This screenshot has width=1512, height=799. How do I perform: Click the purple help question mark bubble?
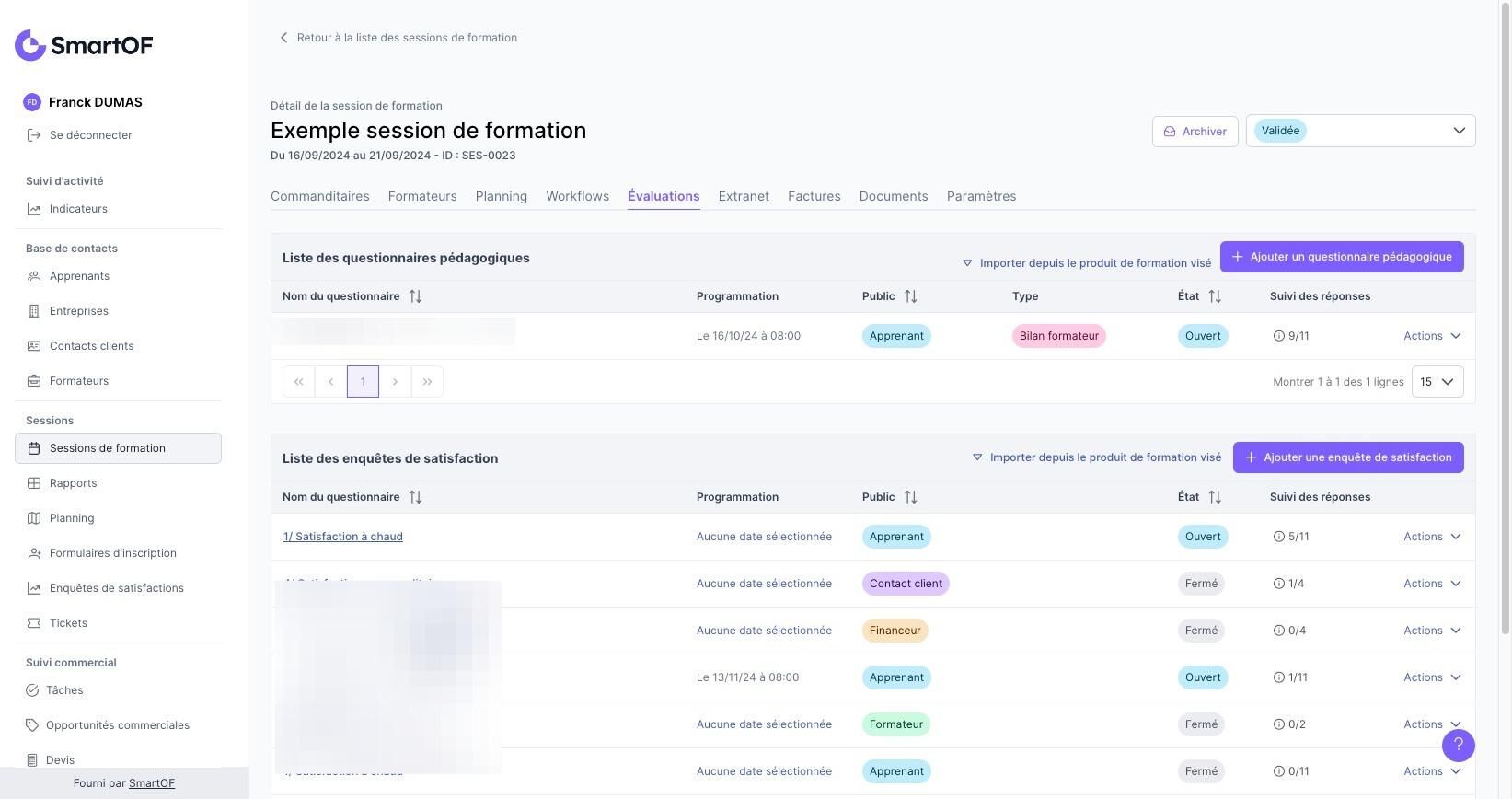[1458, 745]
